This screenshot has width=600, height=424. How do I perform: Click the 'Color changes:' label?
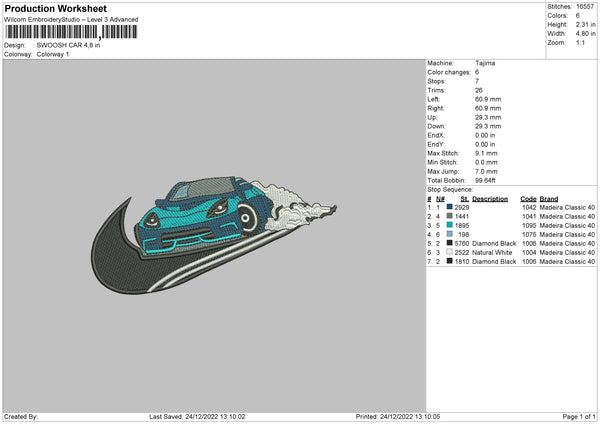[x=449, y=72]
